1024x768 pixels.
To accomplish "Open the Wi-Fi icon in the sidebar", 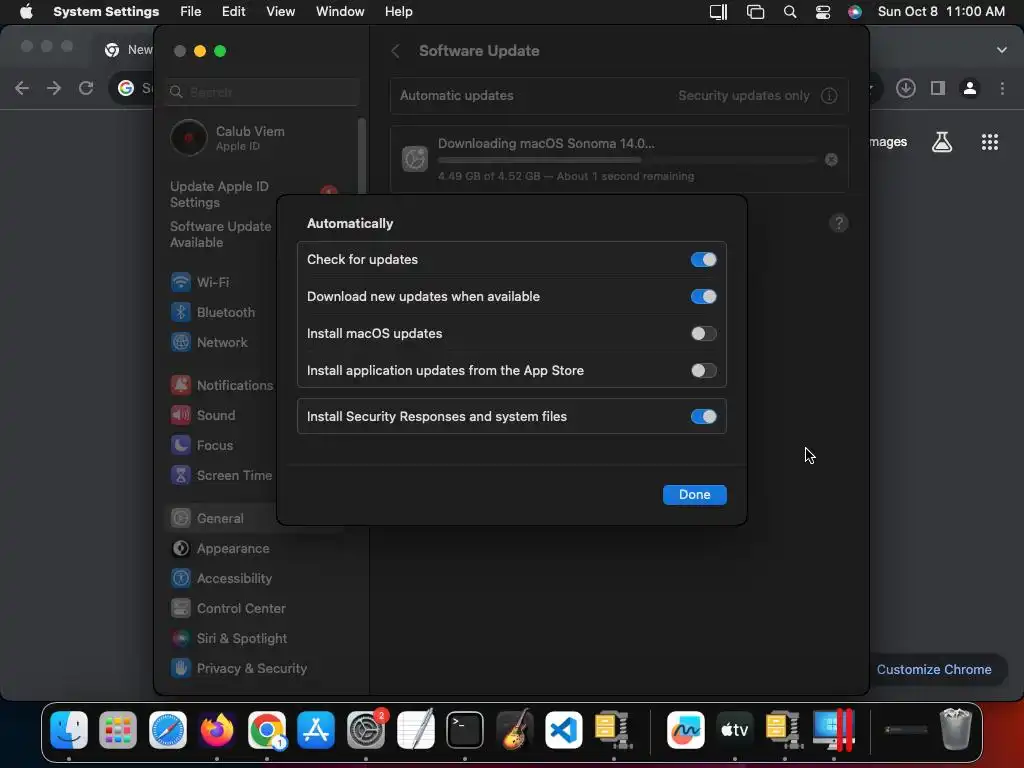I will point(181,282).
